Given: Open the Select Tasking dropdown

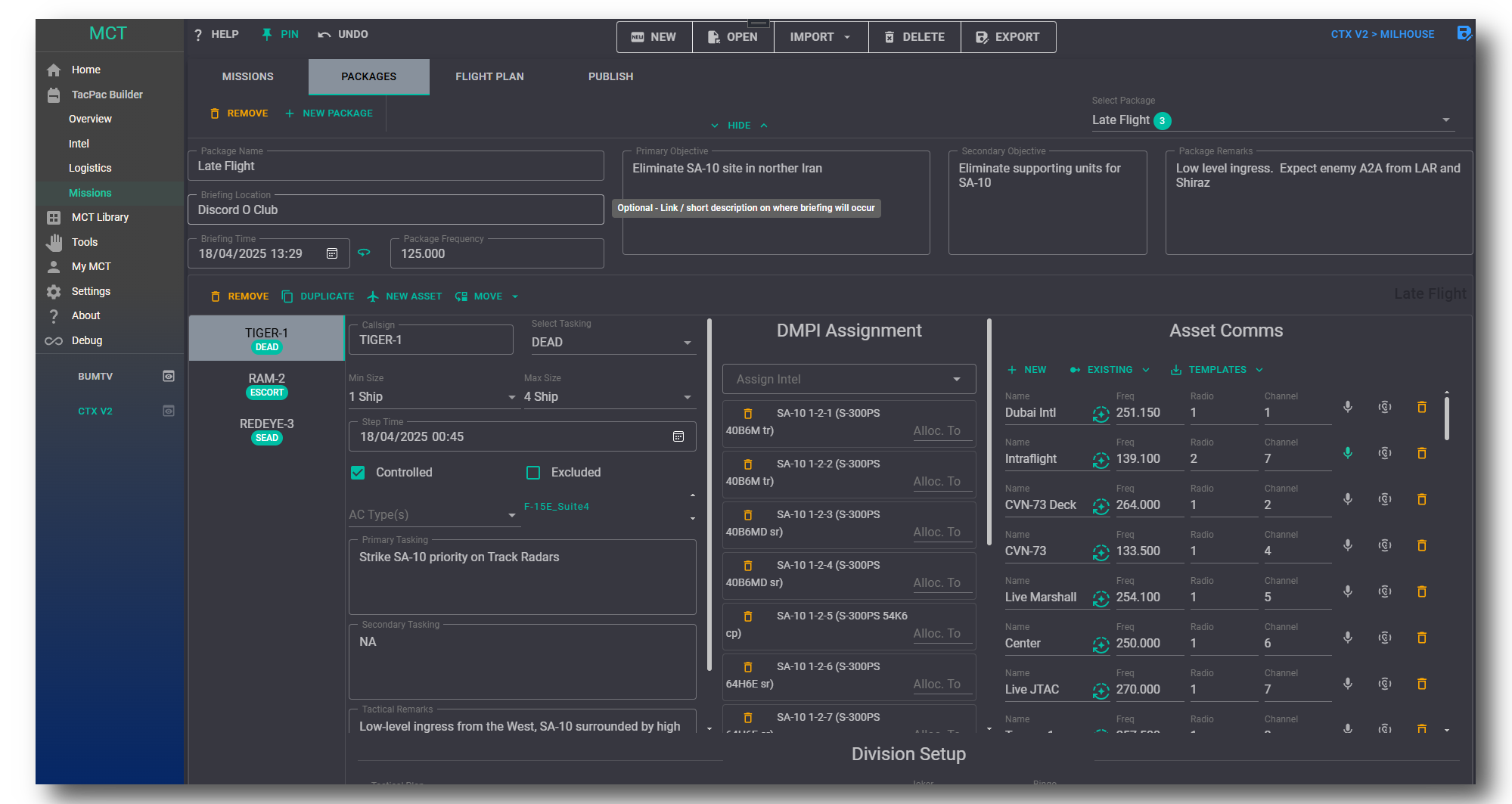Looking at the screenshot, I should pyautogui.click(x=611, y=343).
